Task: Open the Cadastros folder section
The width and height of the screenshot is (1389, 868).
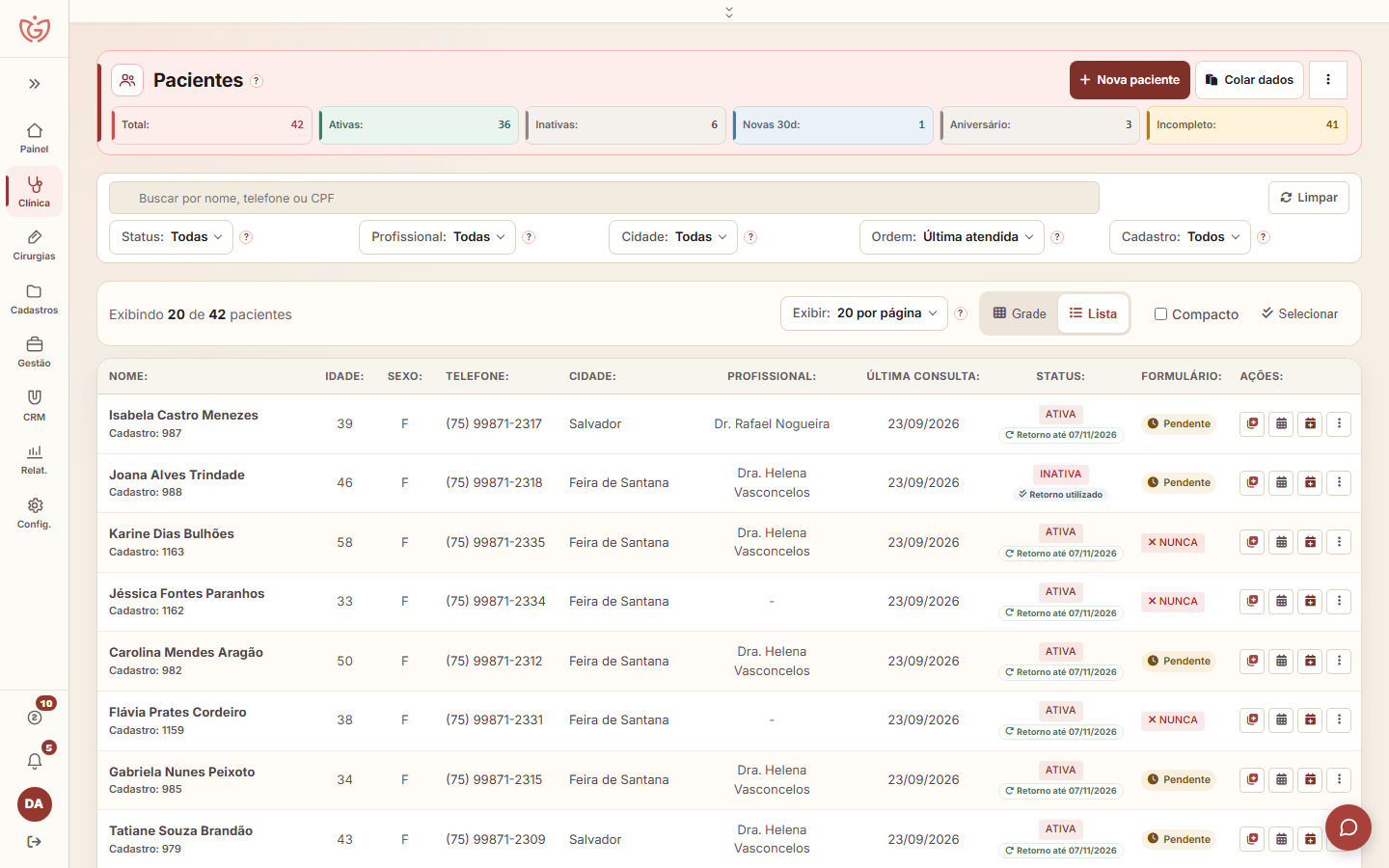Action: click(x=34, y=299)
